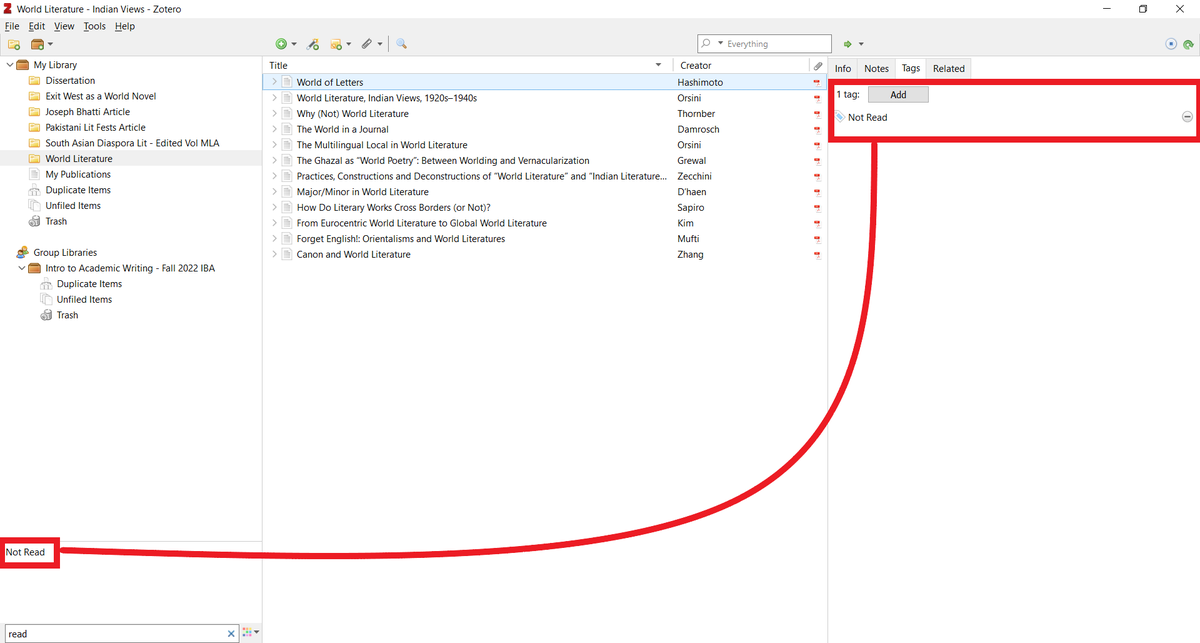The height and width of the screenshot is (643, 1200).
Task: Expand the World of Letters item
Action: tap(274, 82)
